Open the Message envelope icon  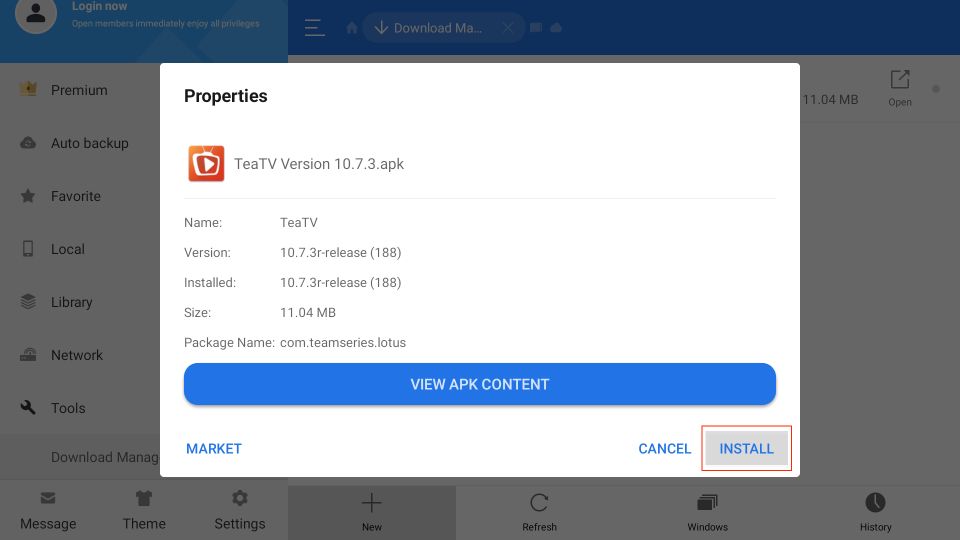pyautogui.click(x=48, y=498)
